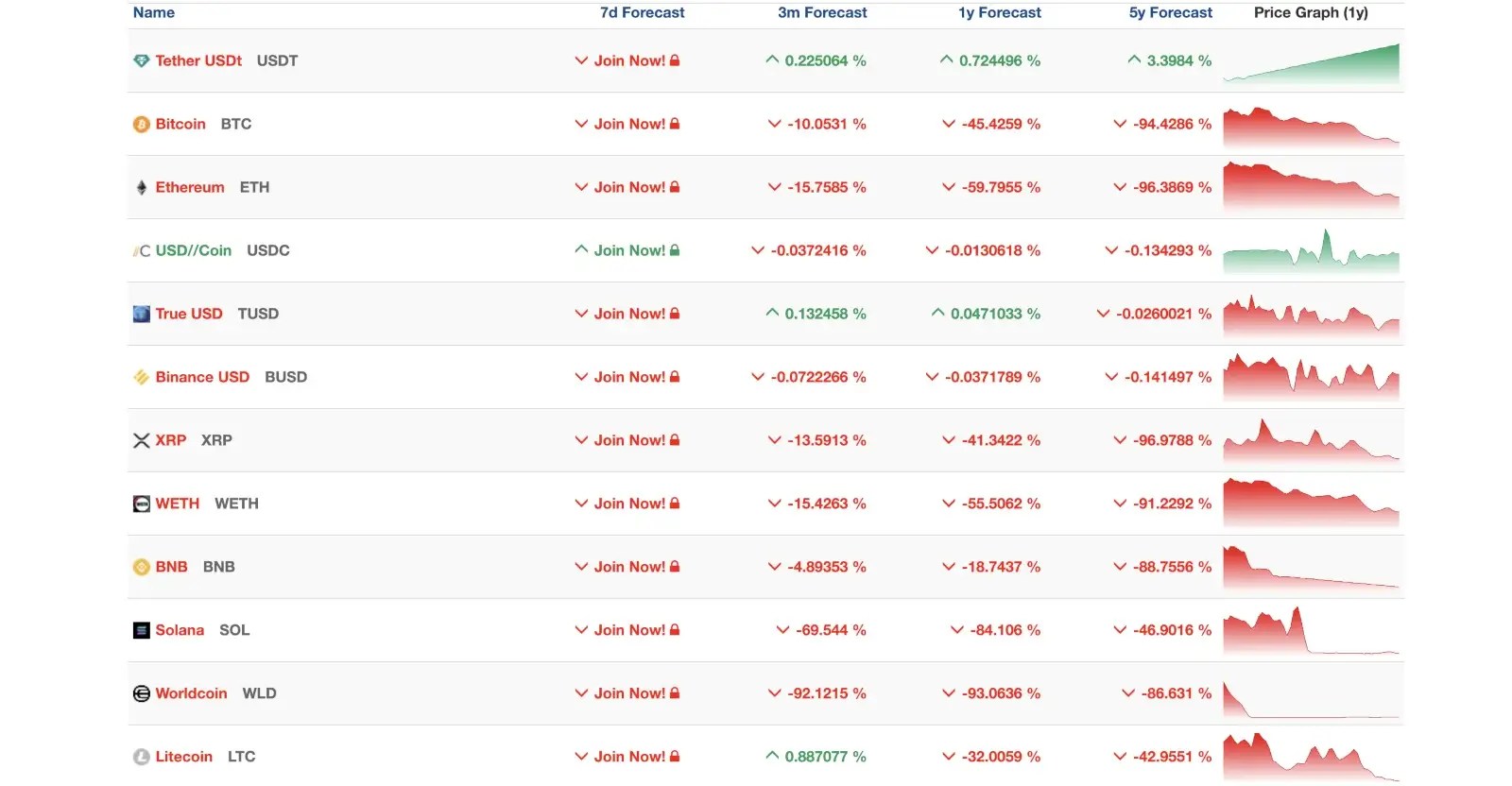Click the XRP cross logo icon
This screenshot has width=1512, height=786.
(x=142, y=440)
